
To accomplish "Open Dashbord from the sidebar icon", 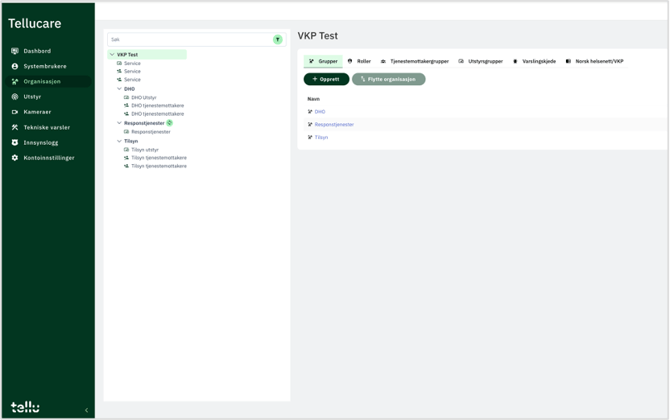I will click(15, 51).
